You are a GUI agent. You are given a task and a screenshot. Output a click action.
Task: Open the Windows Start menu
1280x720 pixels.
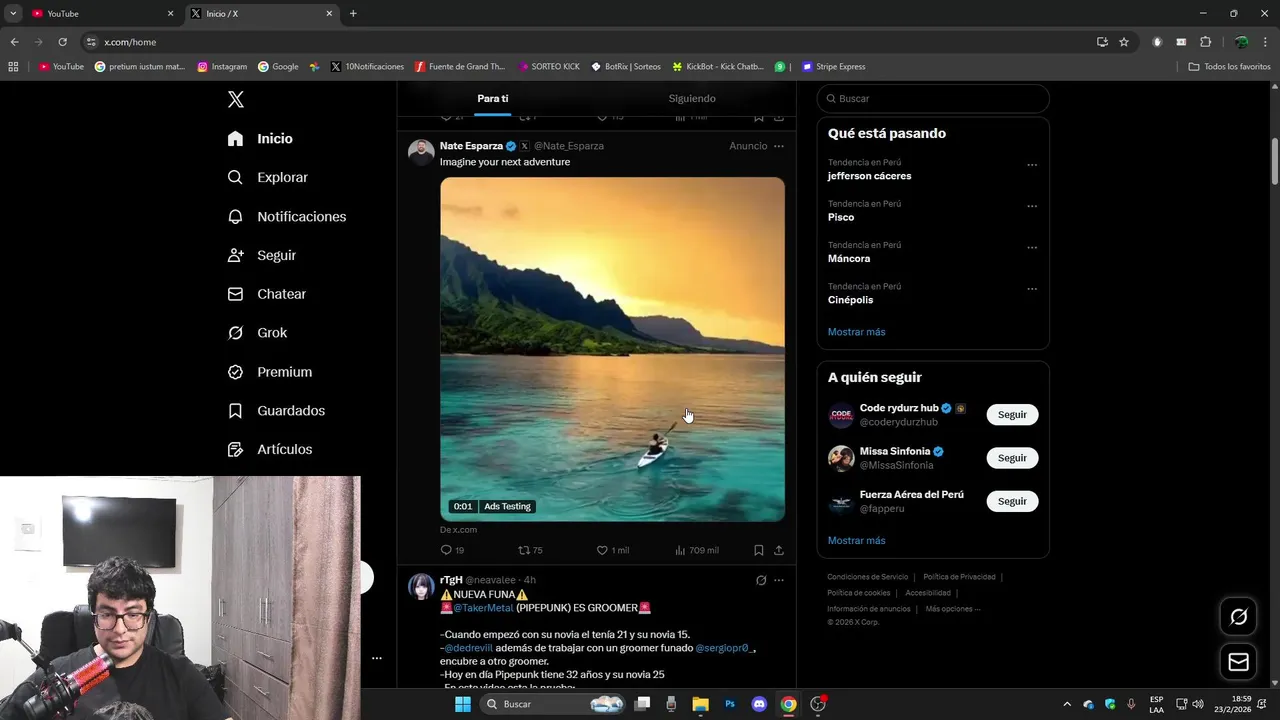tap(462, 704)
